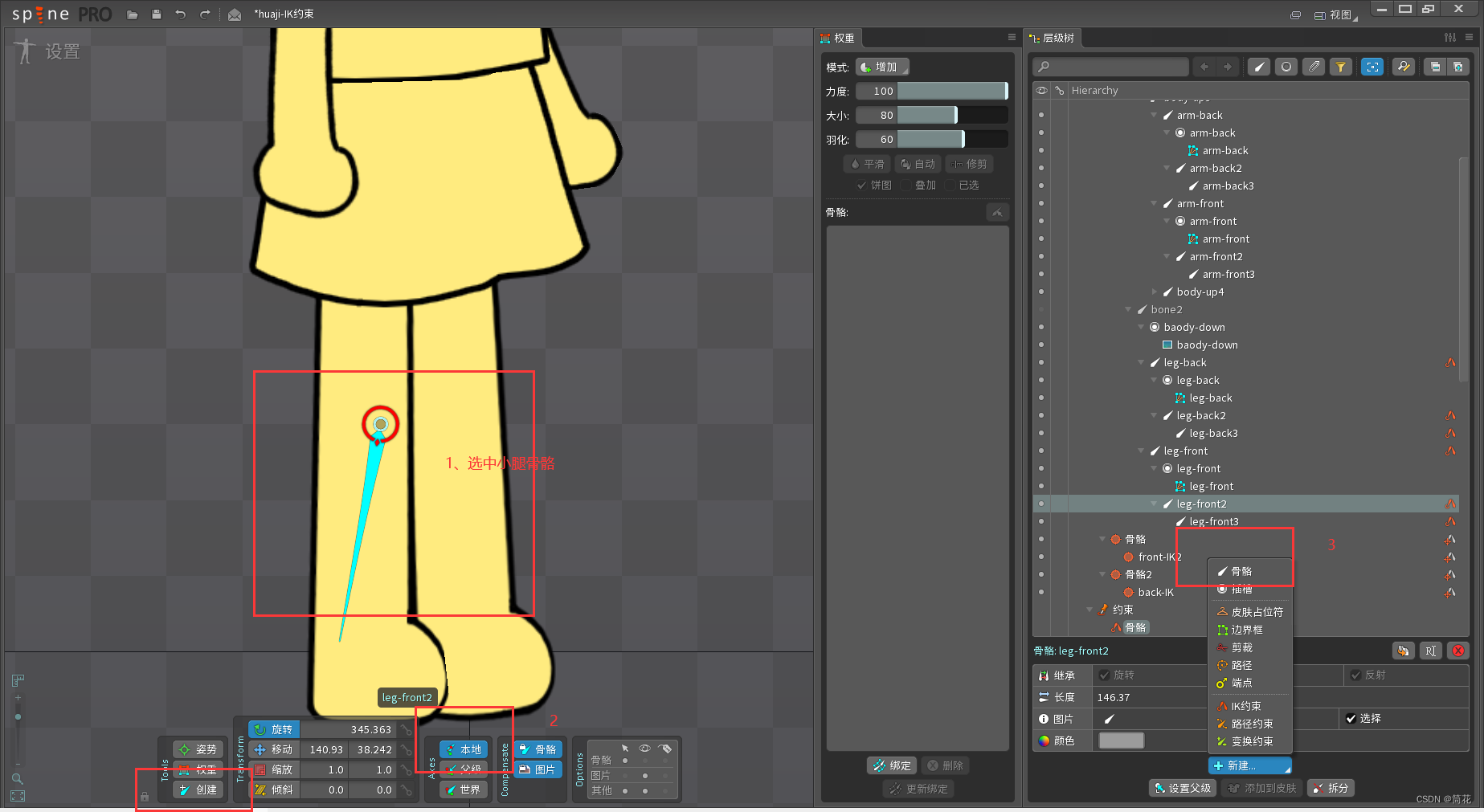Select the 创建 create tool
Screen dimensions: 1484x812
[x=198, y=790]
